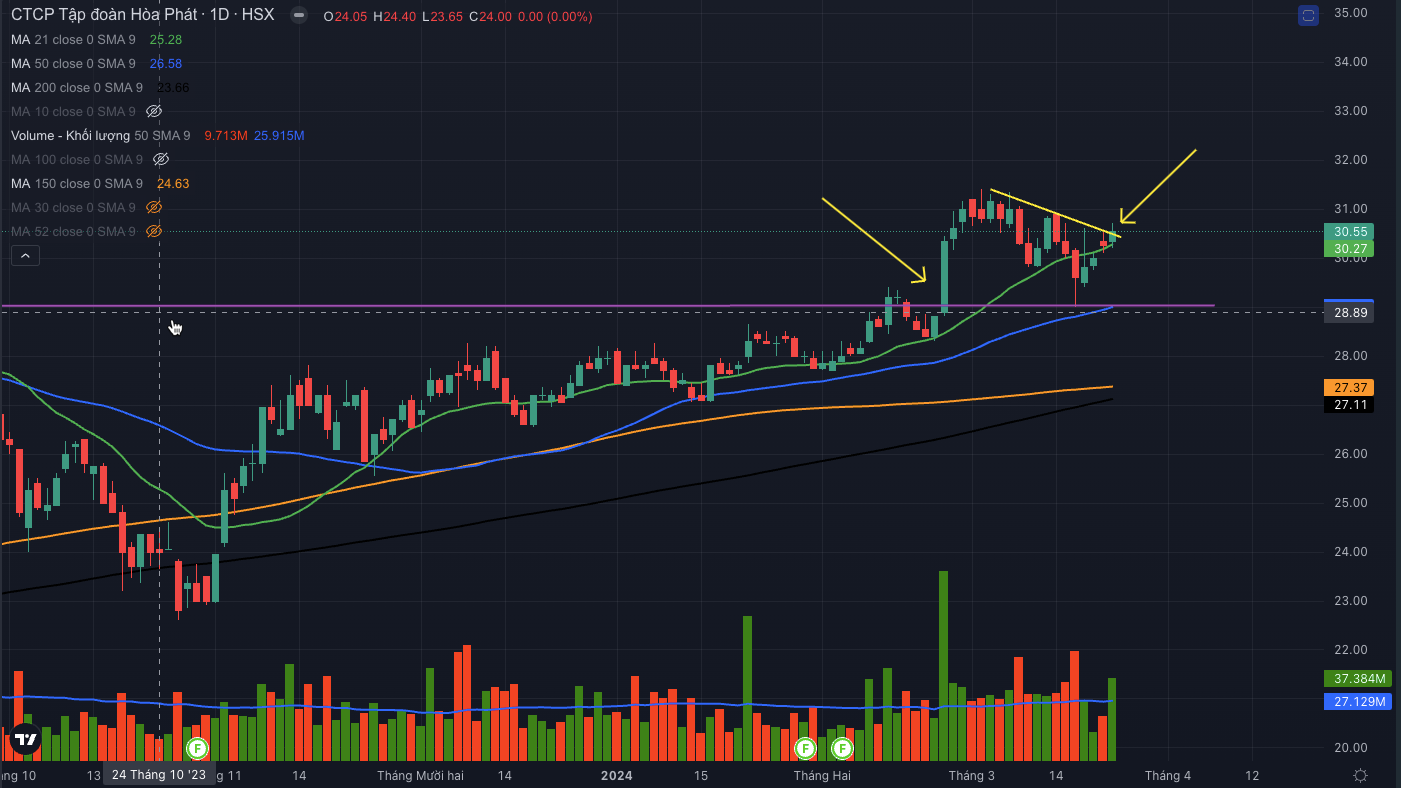Click the Tháng Hai axis label

(822, 775)
